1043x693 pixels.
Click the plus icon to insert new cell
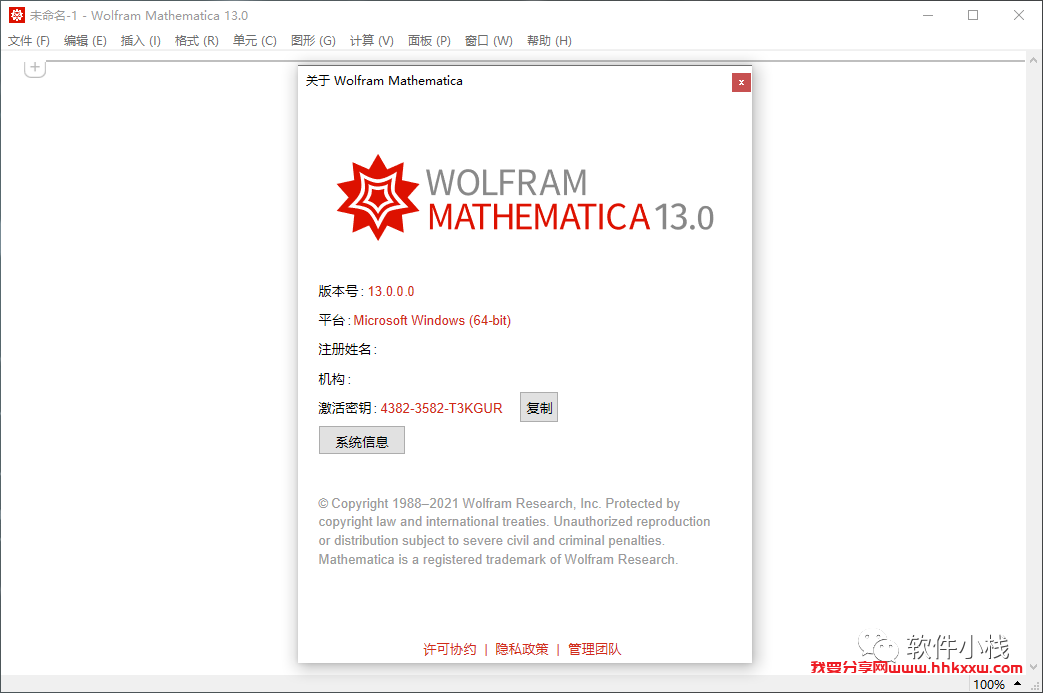[x=35, y=67]
